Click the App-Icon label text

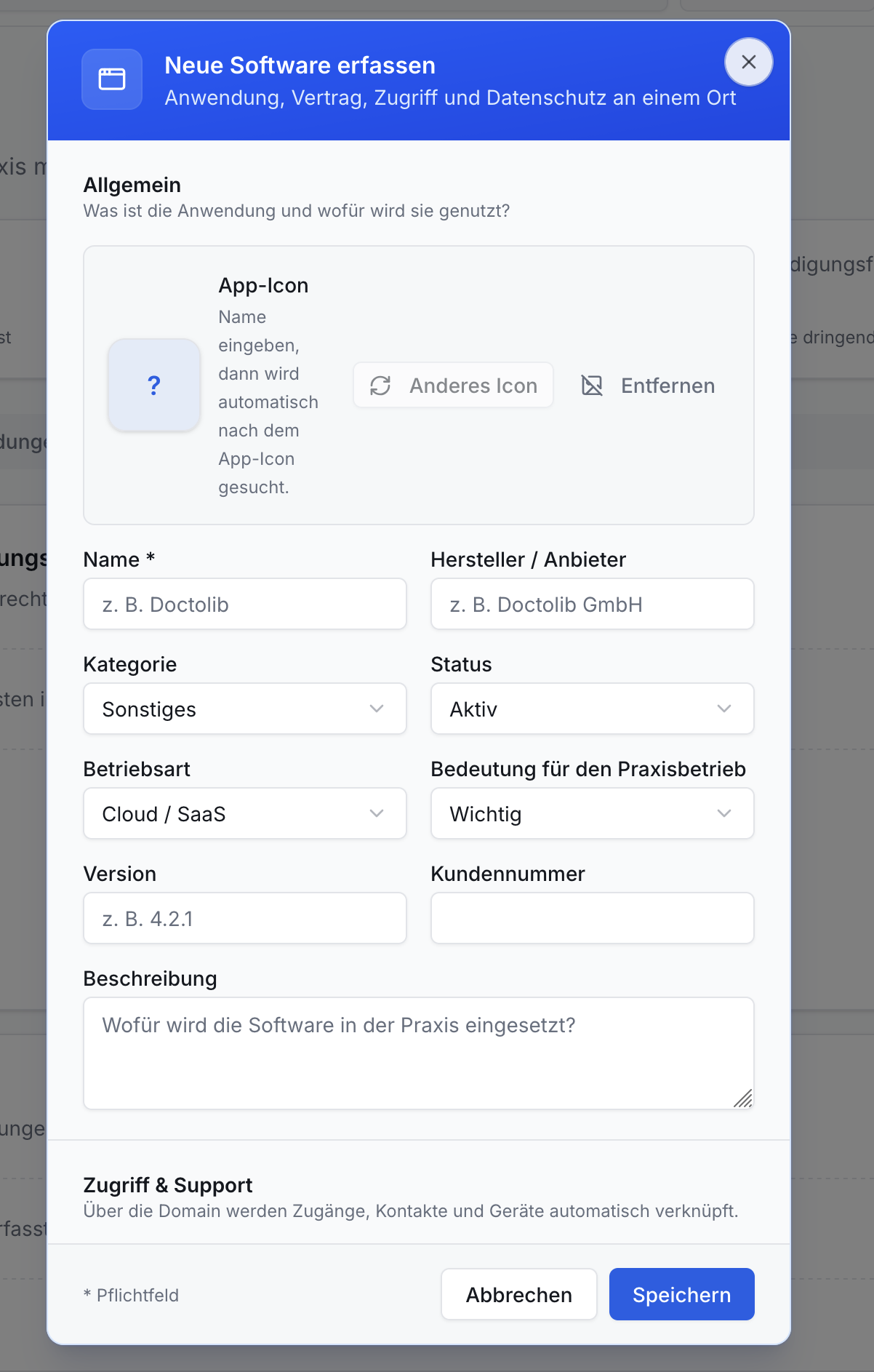point(263,285)
